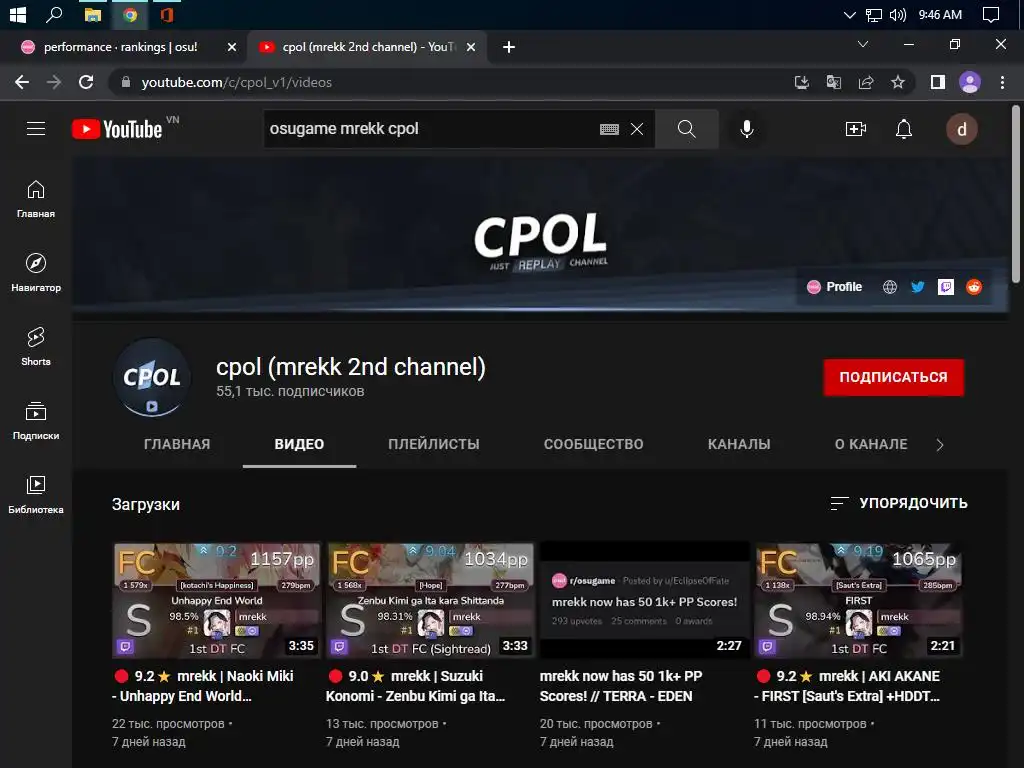Image resolution: width=1024 pixels, height=768 pixels.
Task: Open the Suzuki Konomi Zenbu Kimi ga Ita title
Action: tap(416, 686)
